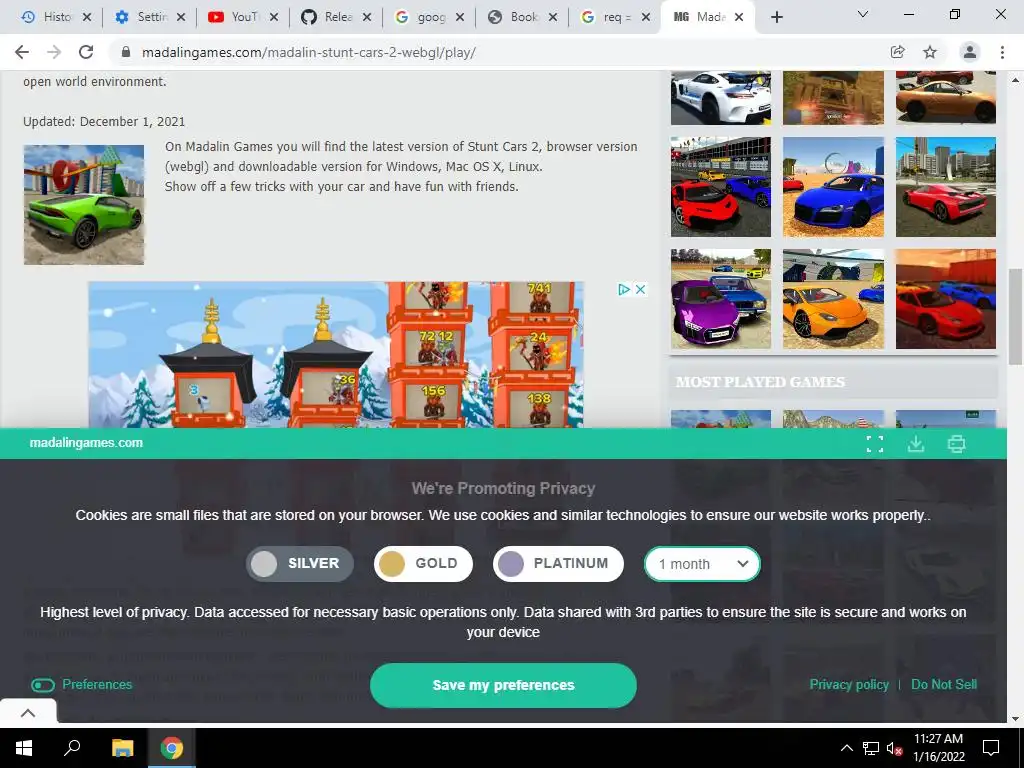The height and width of the screenshot is (768, 1024).
Task: Open the purple car game thumbnail
Action: point(720,298)
